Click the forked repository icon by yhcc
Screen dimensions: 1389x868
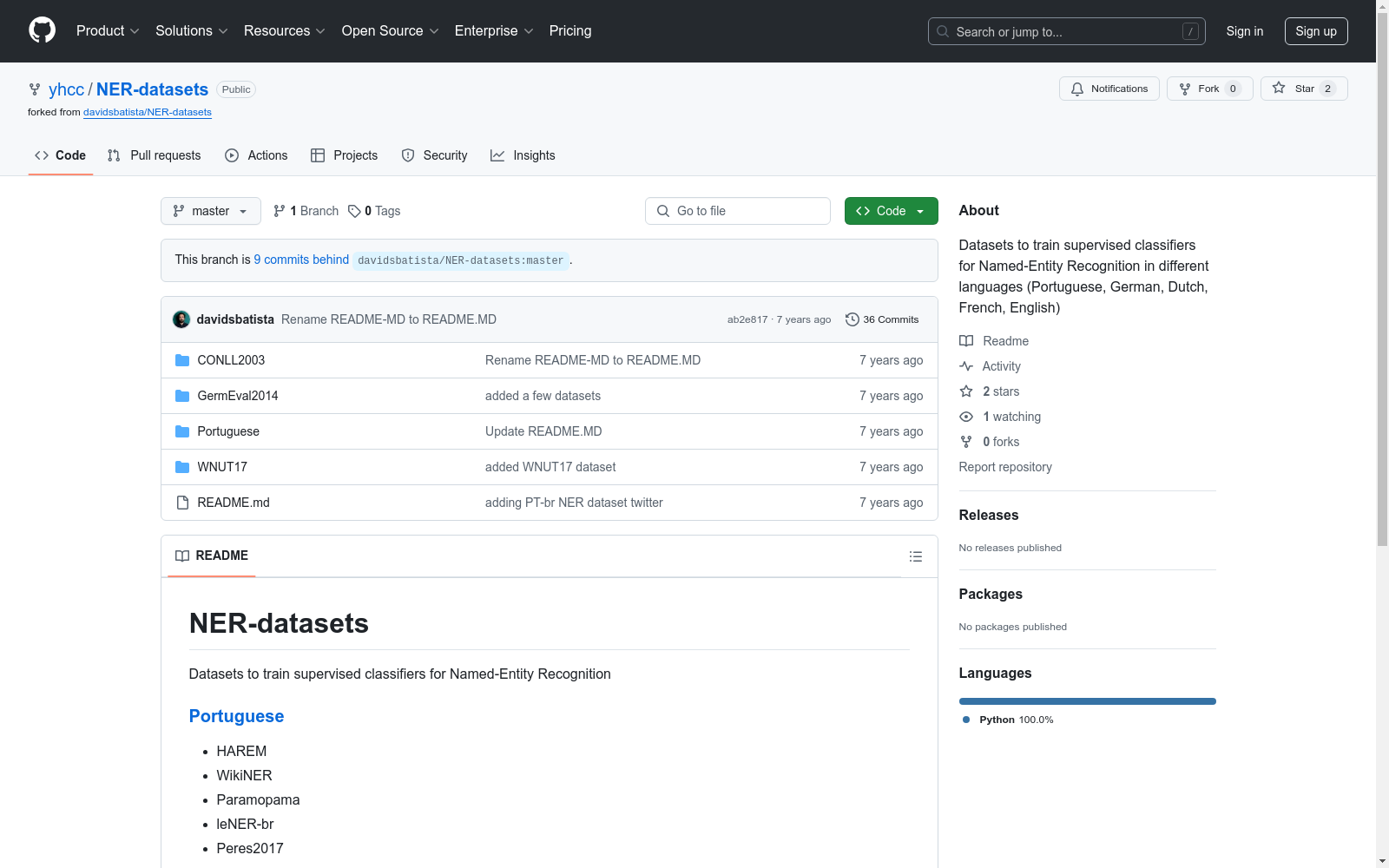tap(35, 89)
